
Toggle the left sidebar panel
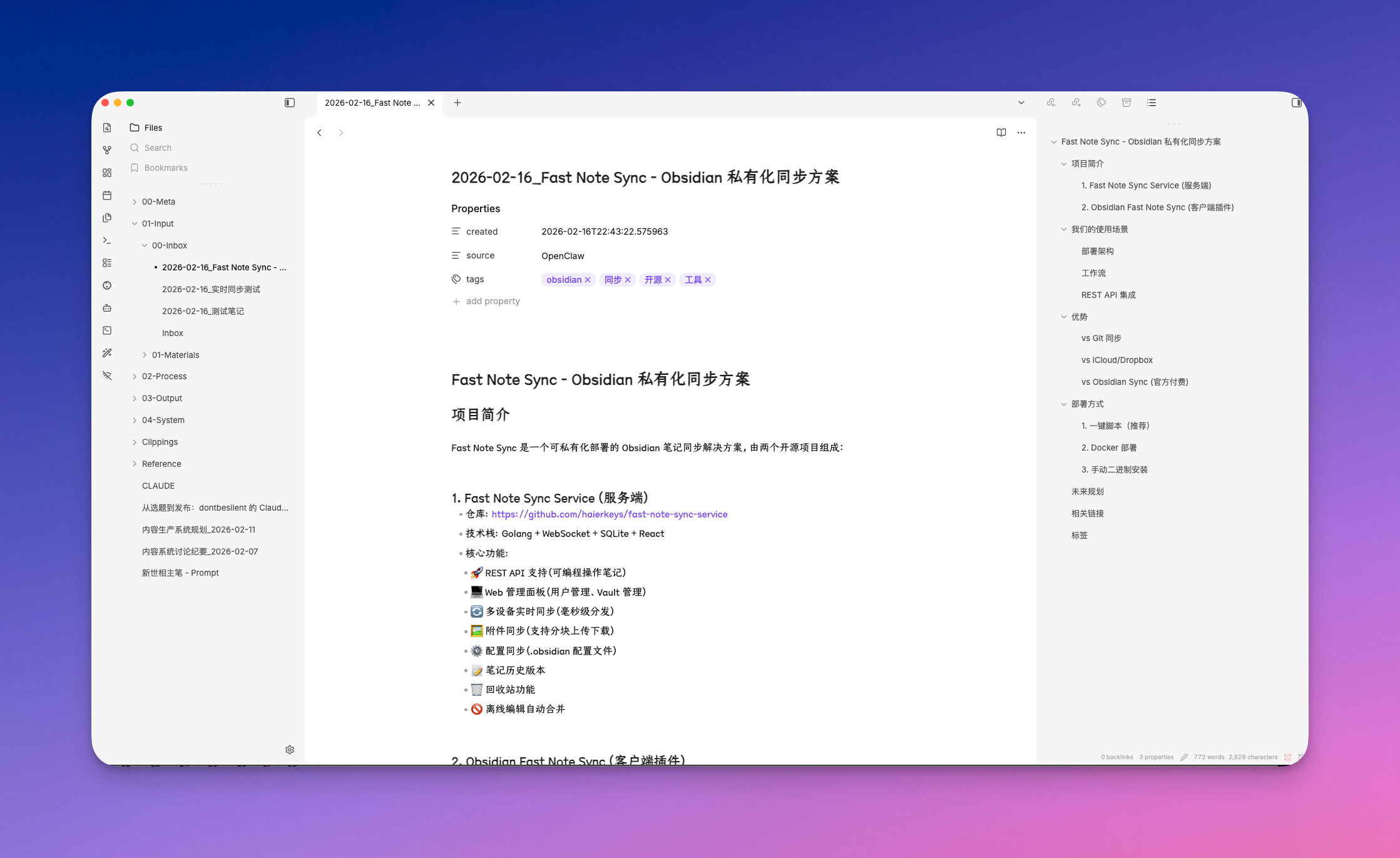(289, 102)
